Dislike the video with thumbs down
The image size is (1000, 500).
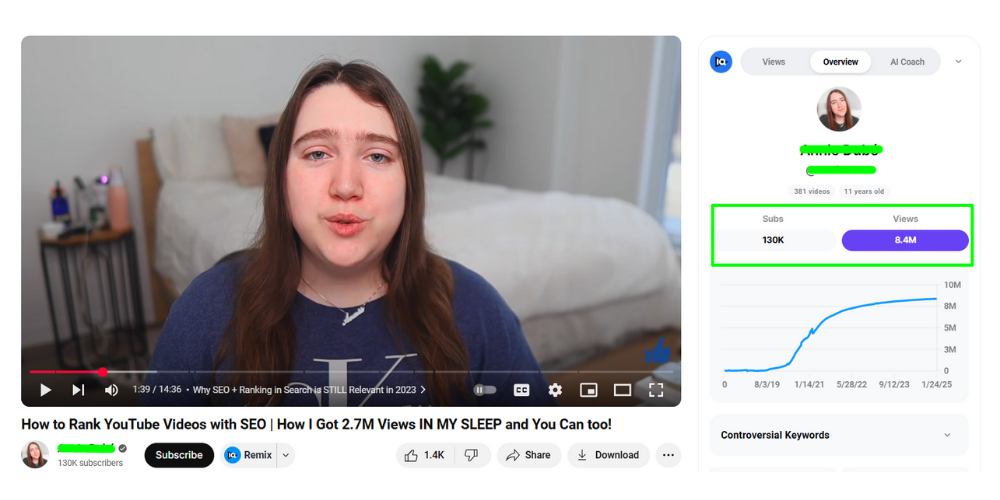(x=471, y=455)
